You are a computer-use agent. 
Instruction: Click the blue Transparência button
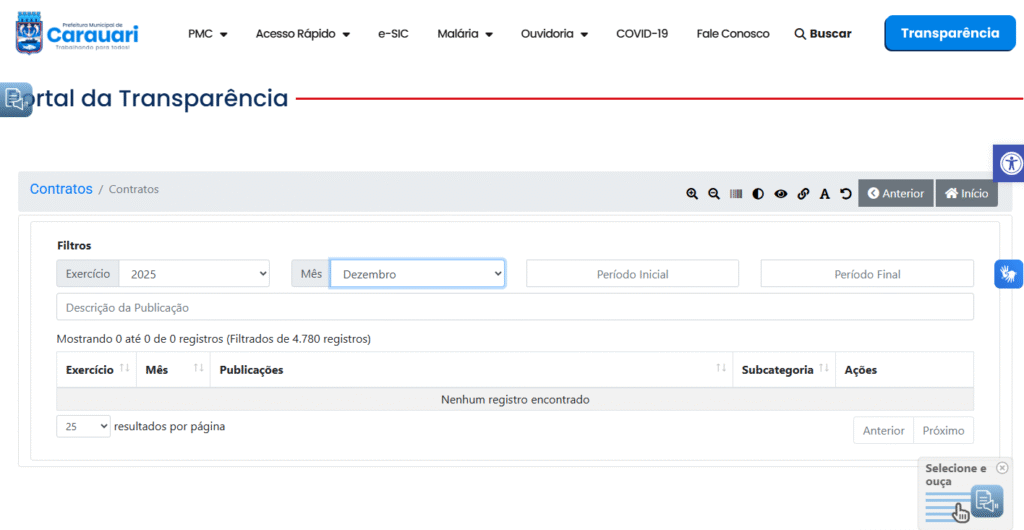point(949,33)
